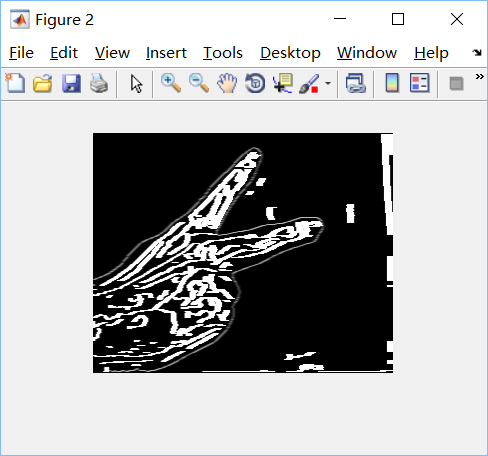Toggle the Edit Plot arrow tool
The height and width of the screenshot is (456, 488).
[x=137, y=83]
